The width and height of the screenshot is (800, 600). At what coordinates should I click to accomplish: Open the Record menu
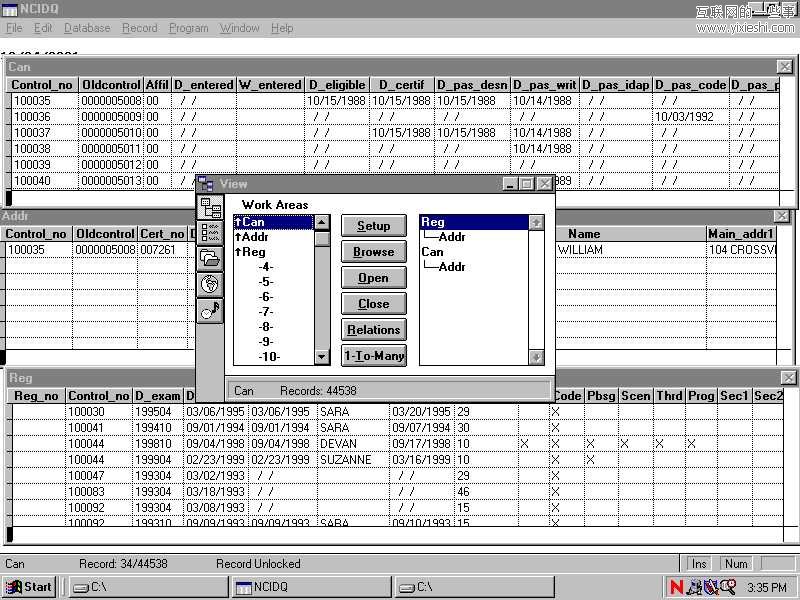pyautogui.click(x=139, y=28)
